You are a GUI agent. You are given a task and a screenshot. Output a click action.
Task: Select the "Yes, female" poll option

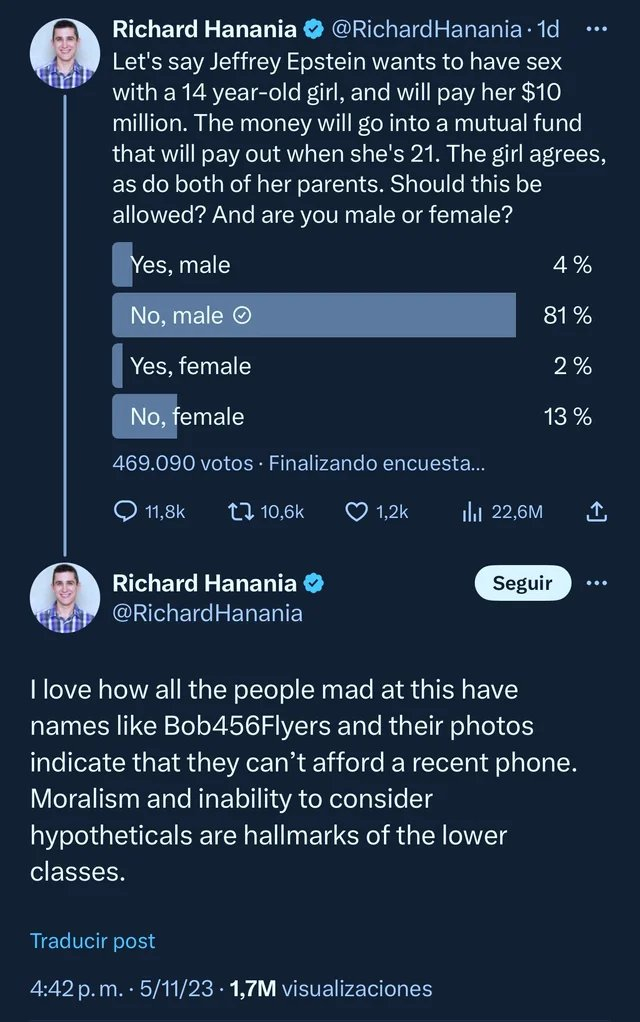coord(190,366)
